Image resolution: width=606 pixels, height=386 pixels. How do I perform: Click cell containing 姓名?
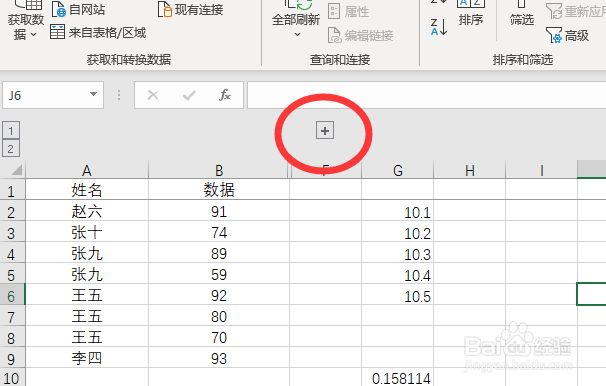coord(87,189)
